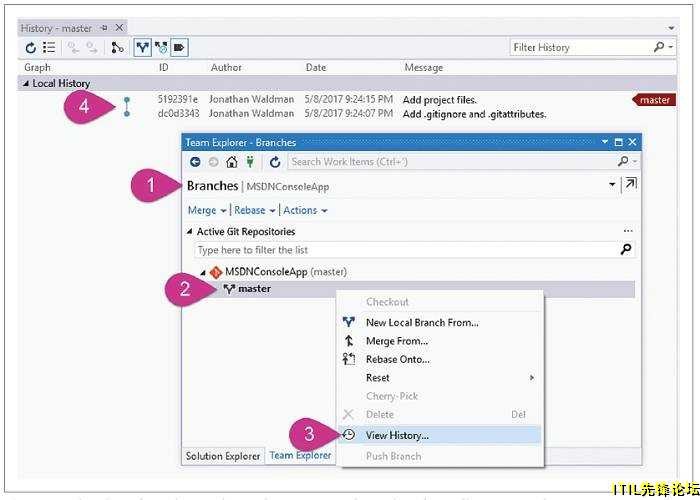
Task: Click the 'Add project files.' message
Action: click(440, 100)
